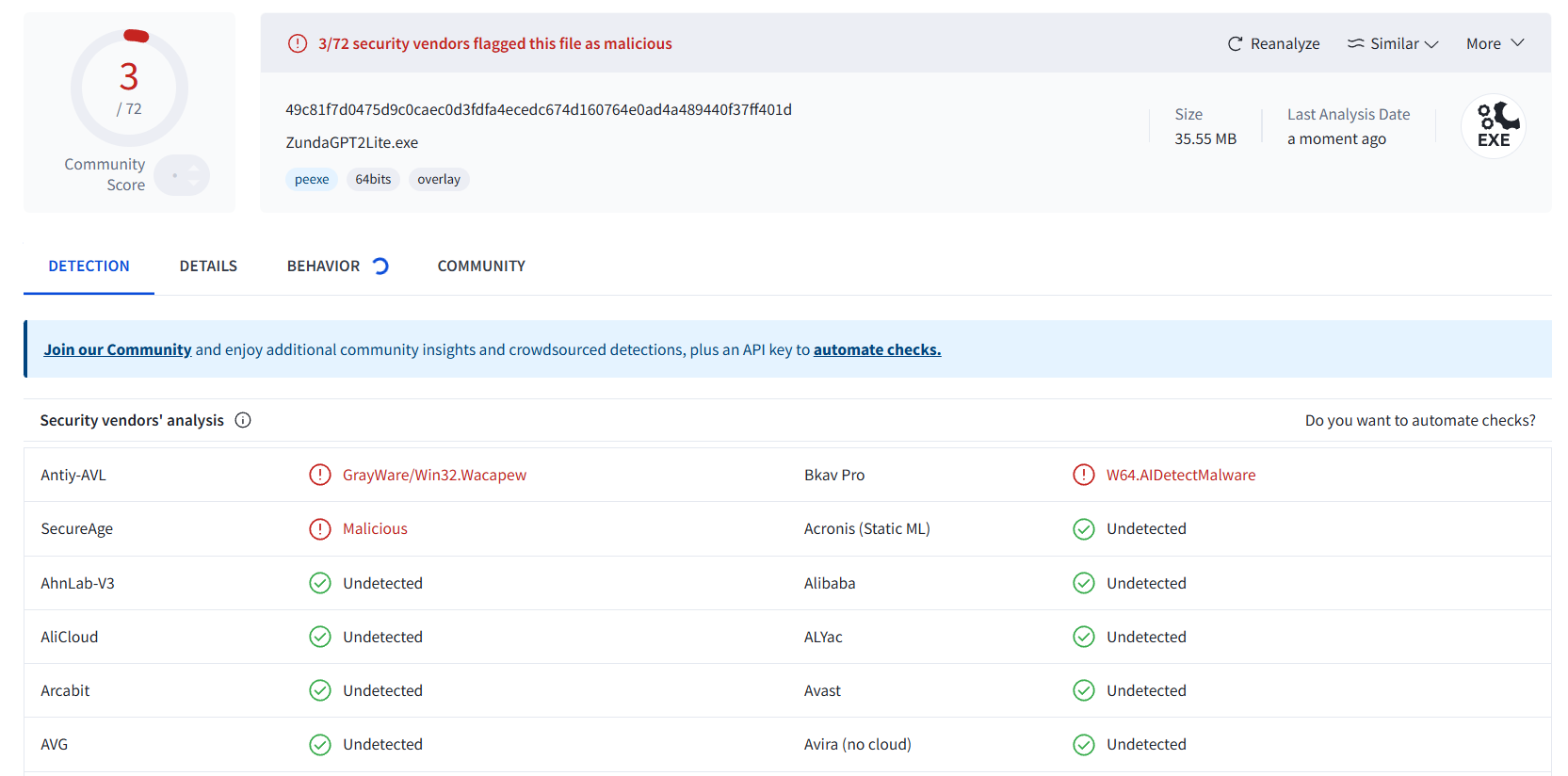
Task: Click the overlay tag
Action: [x=439, y=179]
